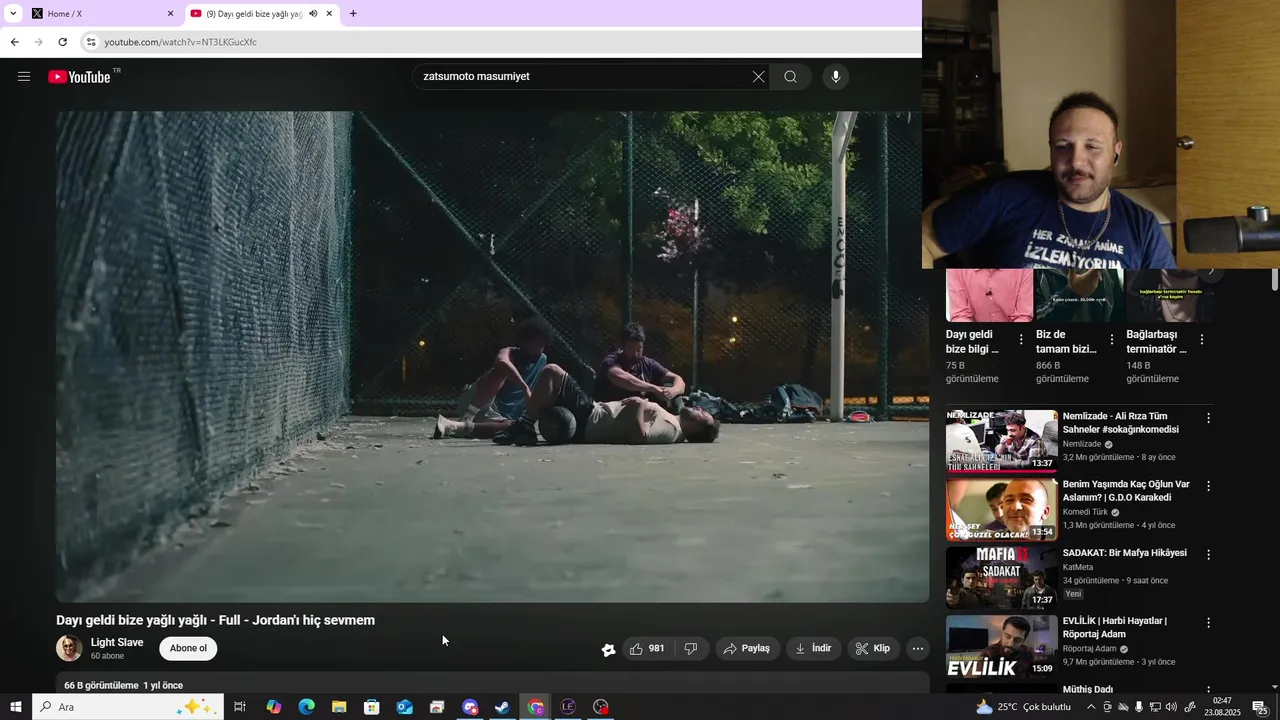Open Benim Yaşımda Kaç Oğlun Var thumbnail
Image resolution: width=1280 pixels, height=720 pixels.
1001,509
